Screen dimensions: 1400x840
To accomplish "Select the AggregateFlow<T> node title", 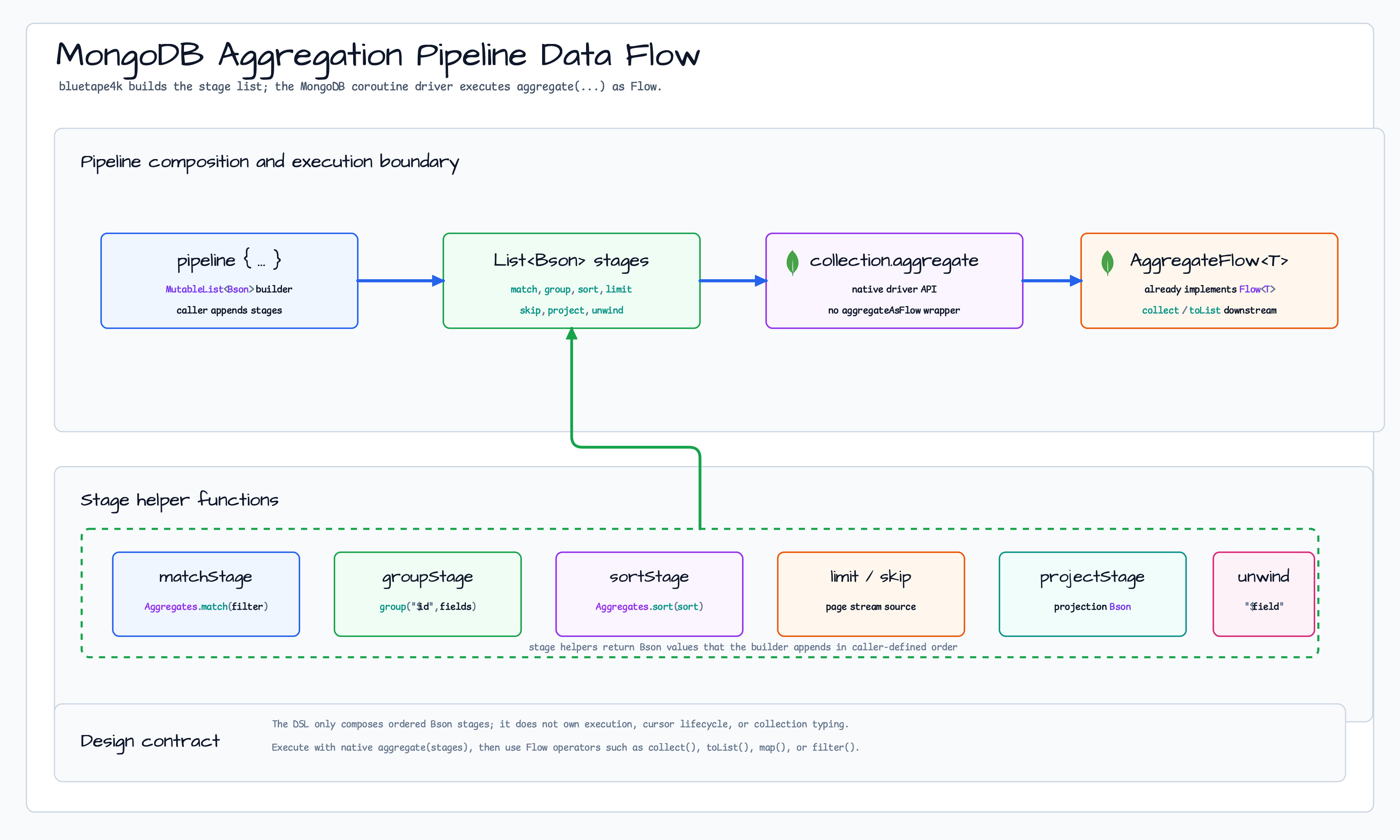I will click(x=1209, y=261).
